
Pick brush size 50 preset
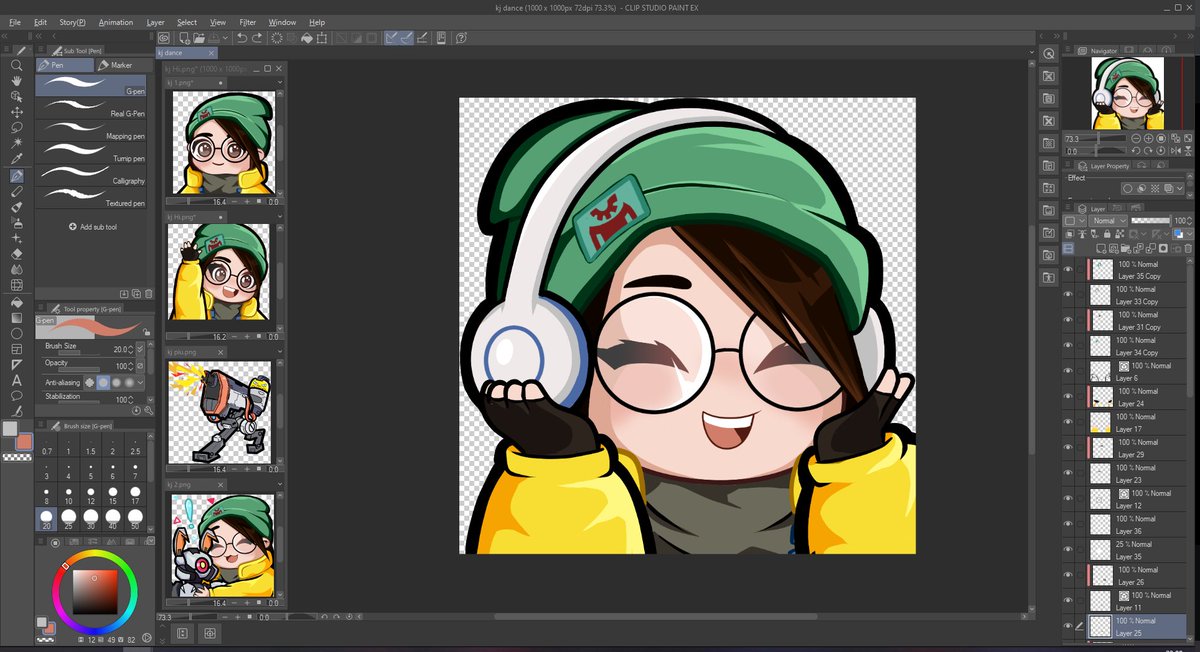coord(135,518)
